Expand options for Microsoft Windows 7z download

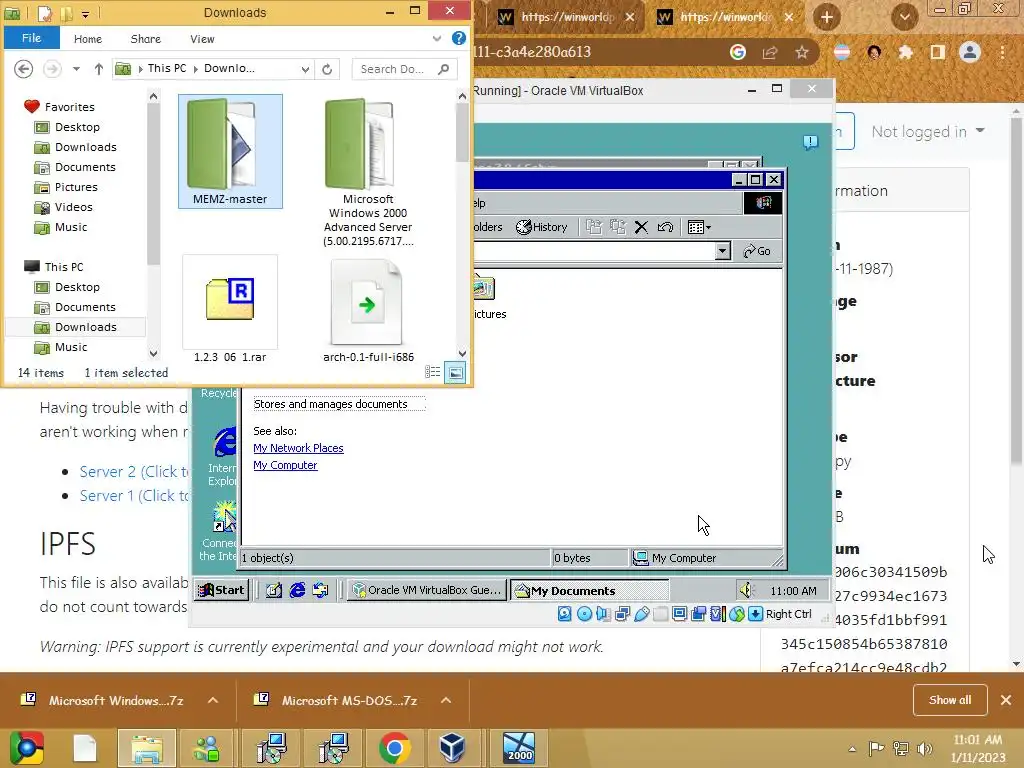point(213,700)
